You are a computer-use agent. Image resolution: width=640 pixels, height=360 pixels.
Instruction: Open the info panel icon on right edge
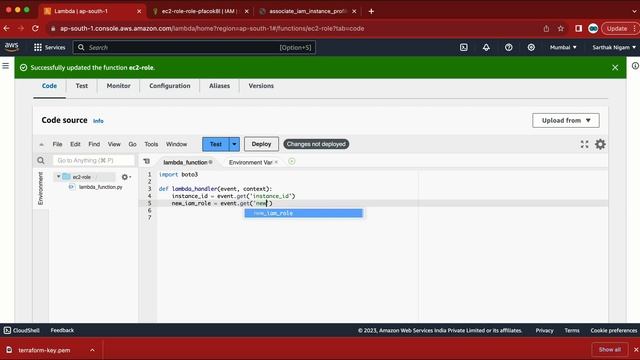coord(635,66)
